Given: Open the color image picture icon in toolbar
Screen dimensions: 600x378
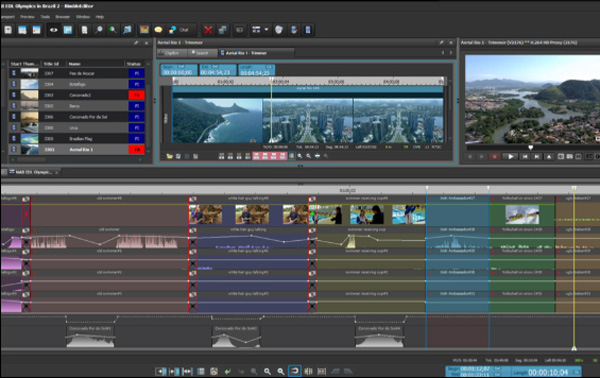Looking at the screenshot, I should (x=144, y=30).
